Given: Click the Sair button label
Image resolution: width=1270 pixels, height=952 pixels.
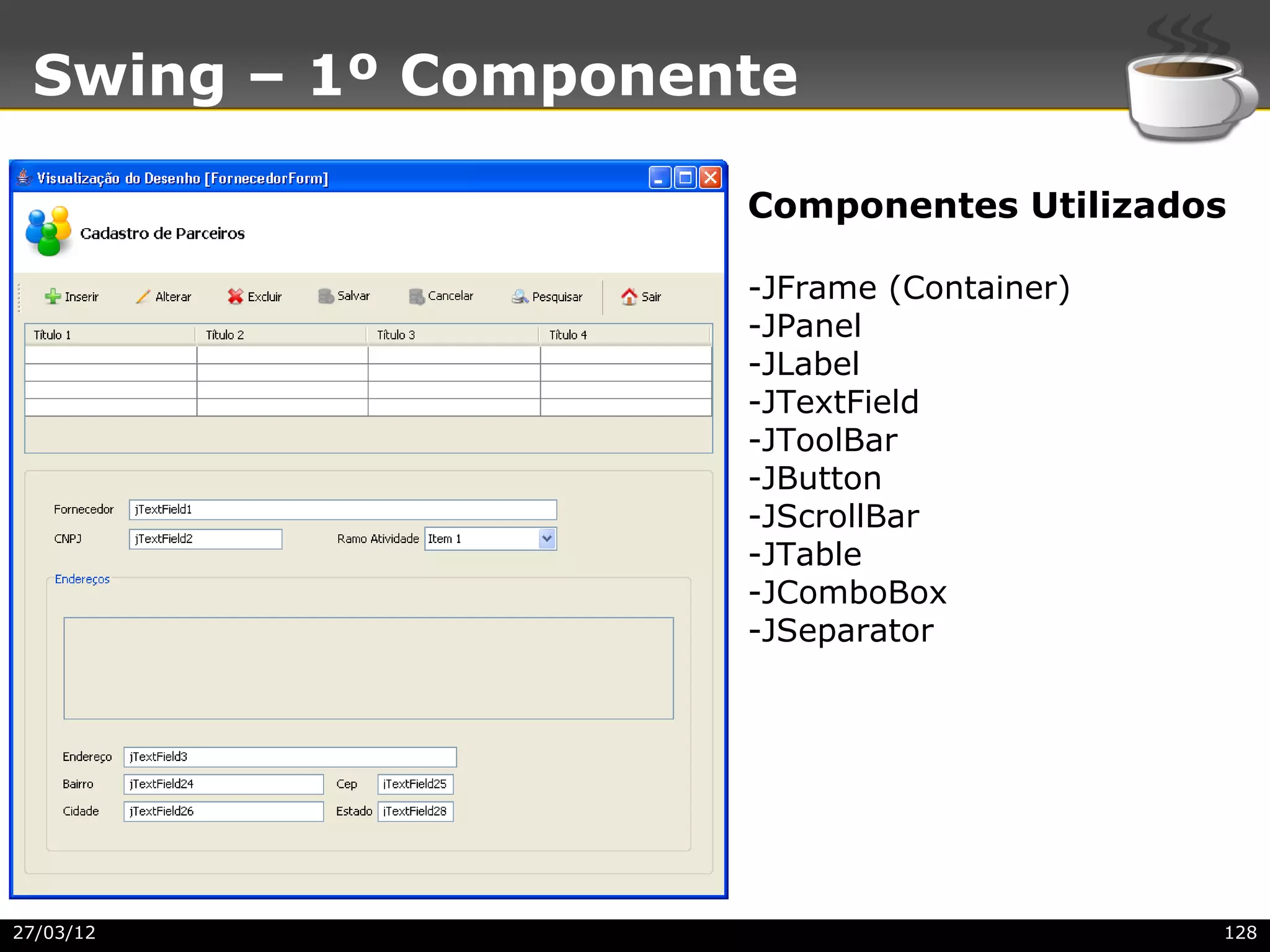Looking at the screenshot, I should point(651,297).
